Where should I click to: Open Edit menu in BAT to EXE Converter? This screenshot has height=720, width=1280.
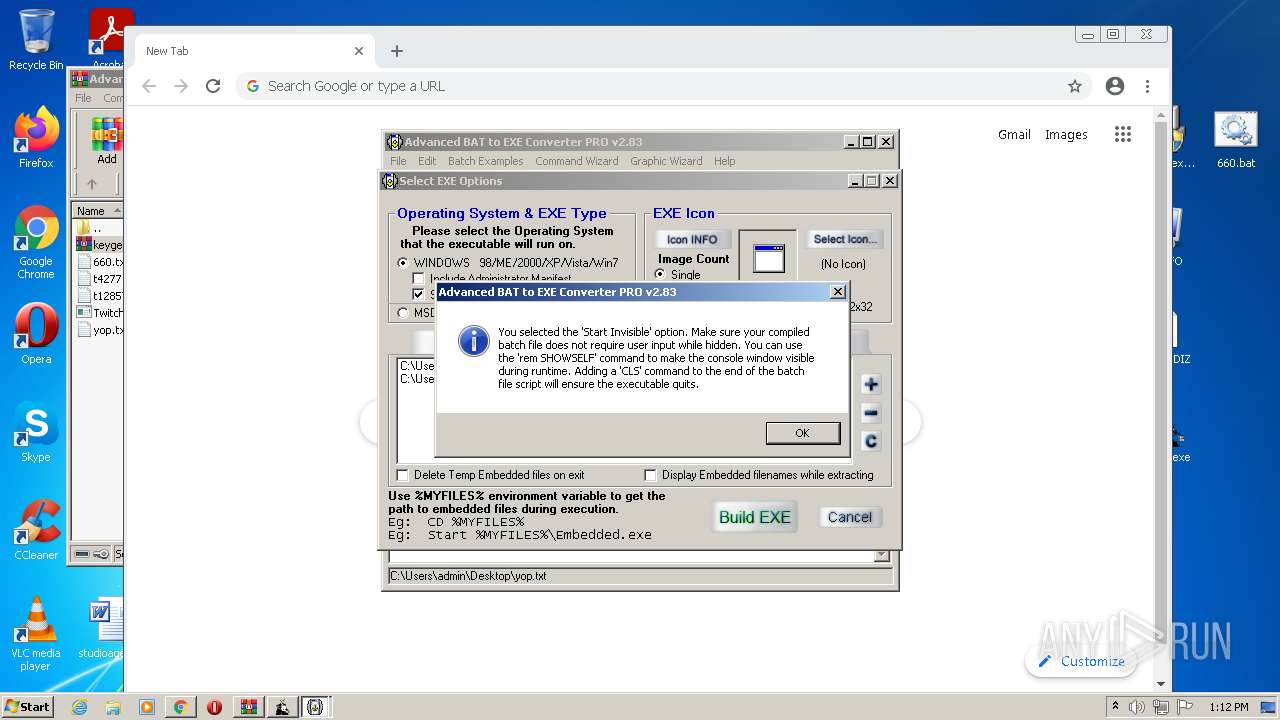pyautogui.click(x=427, y=161)
